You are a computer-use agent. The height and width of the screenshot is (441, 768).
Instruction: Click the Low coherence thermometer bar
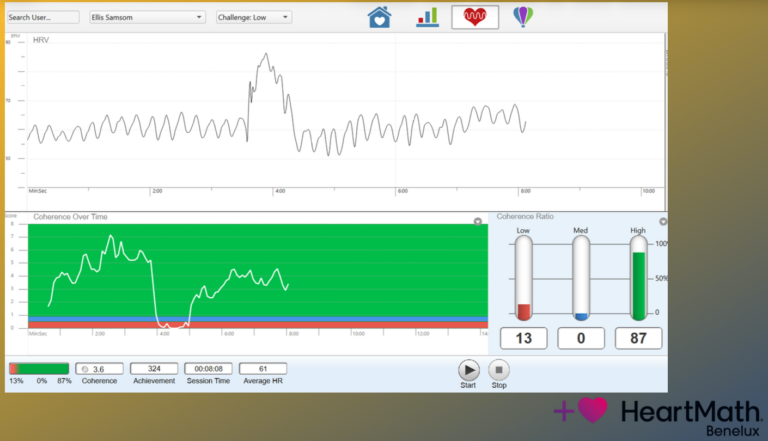(x=523, y=278)
